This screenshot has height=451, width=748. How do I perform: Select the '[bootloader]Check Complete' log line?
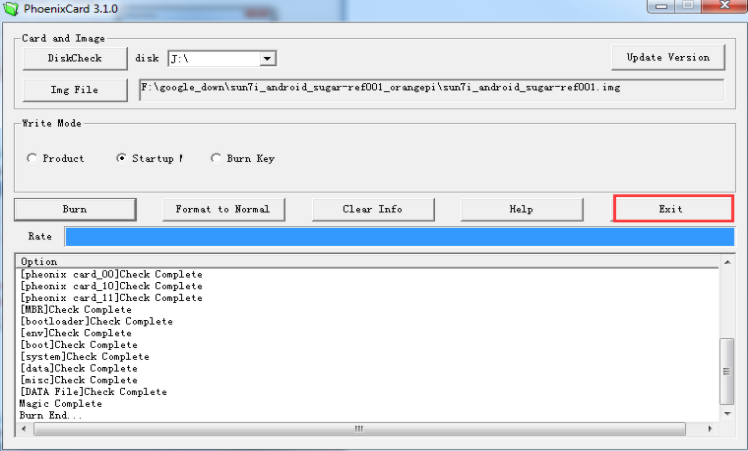96,321
